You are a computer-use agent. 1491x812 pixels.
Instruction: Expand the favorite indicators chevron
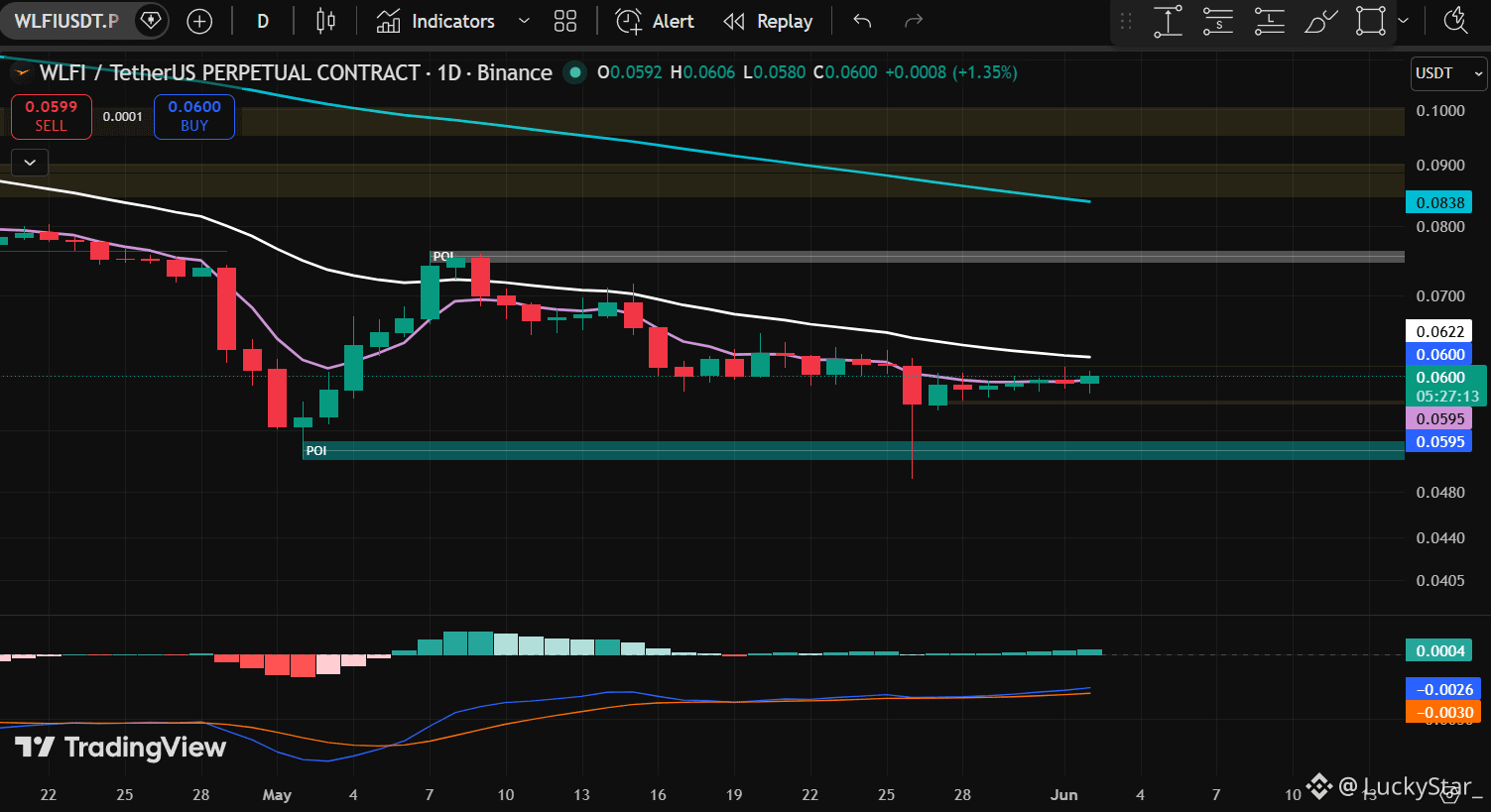525,21
